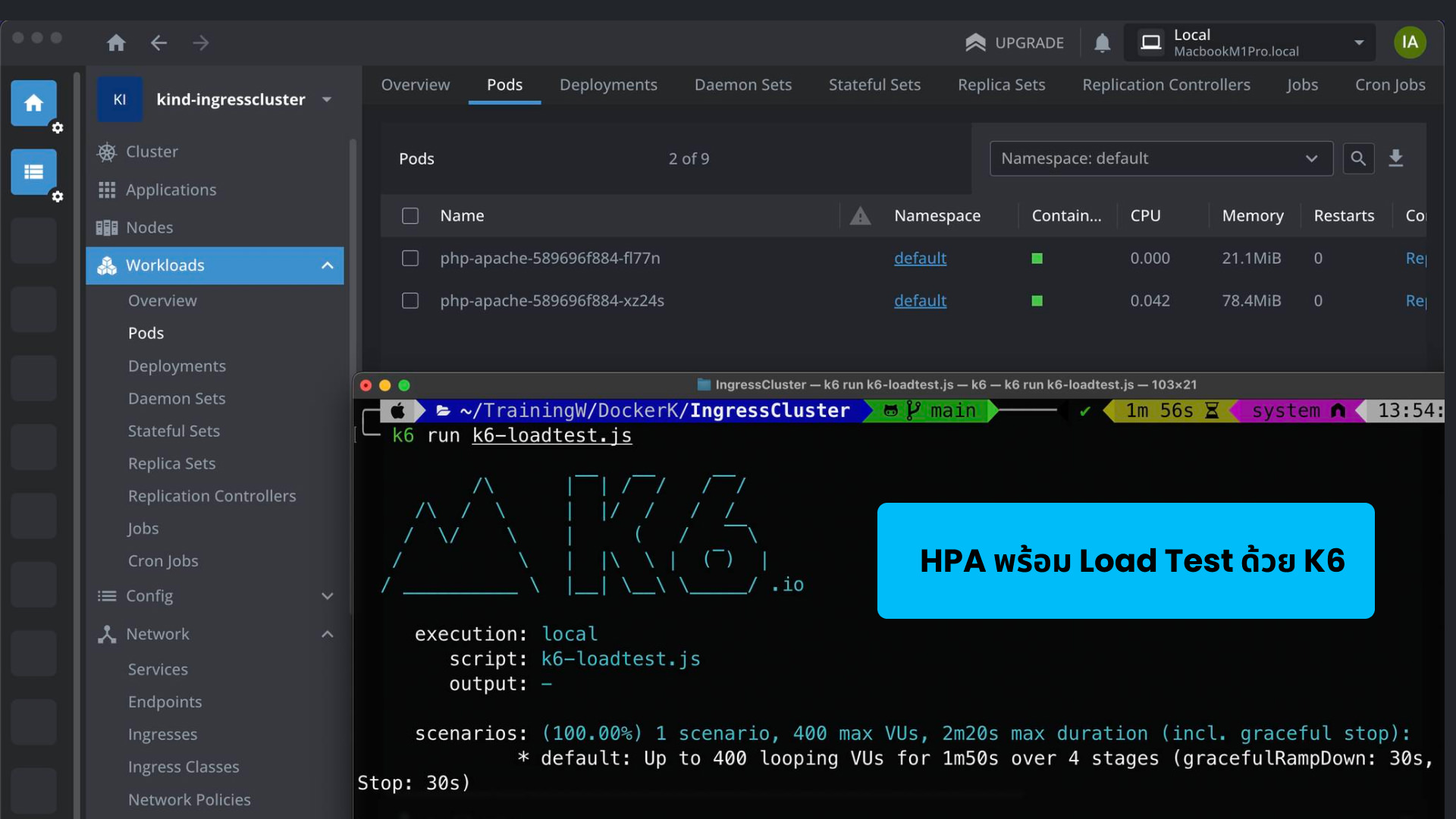This screenshot has height=819, width=1456.
Task: Sort by the Memory column header
Action: click(1253, 216)
